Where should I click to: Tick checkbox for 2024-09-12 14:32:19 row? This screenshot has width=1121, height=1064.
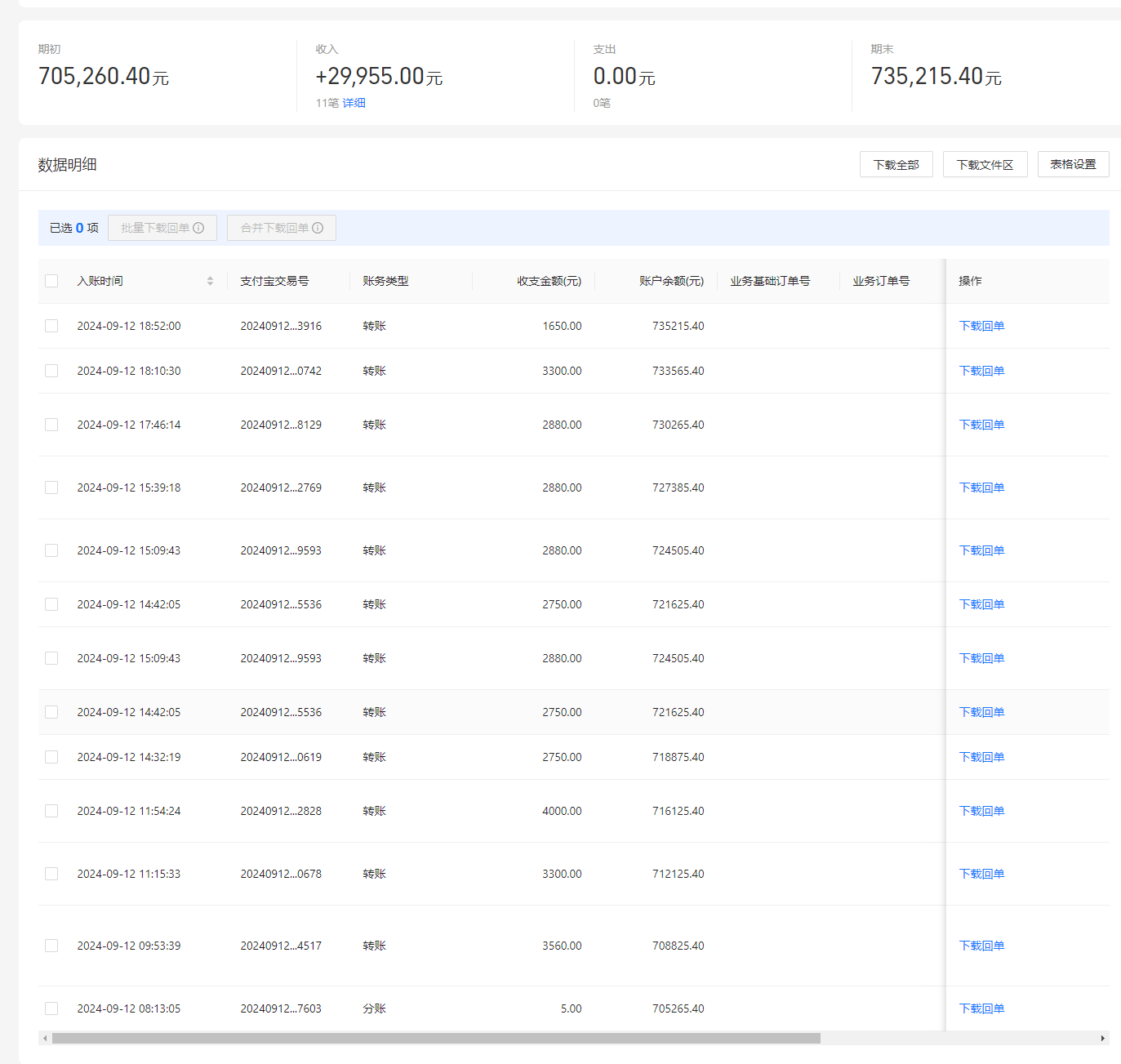tap(51, 757)
